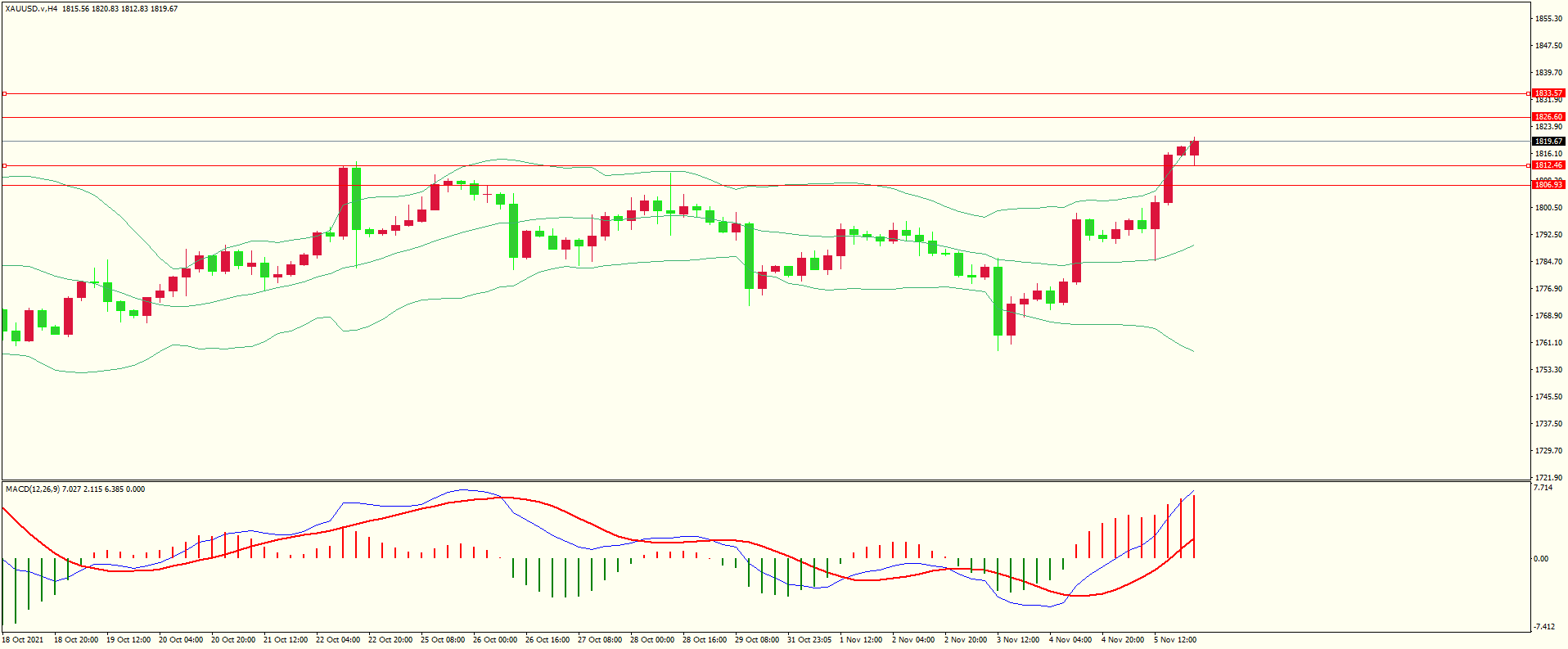
Task: Click the 1776.90 price axis label
Action: (x=1548, y=289)
